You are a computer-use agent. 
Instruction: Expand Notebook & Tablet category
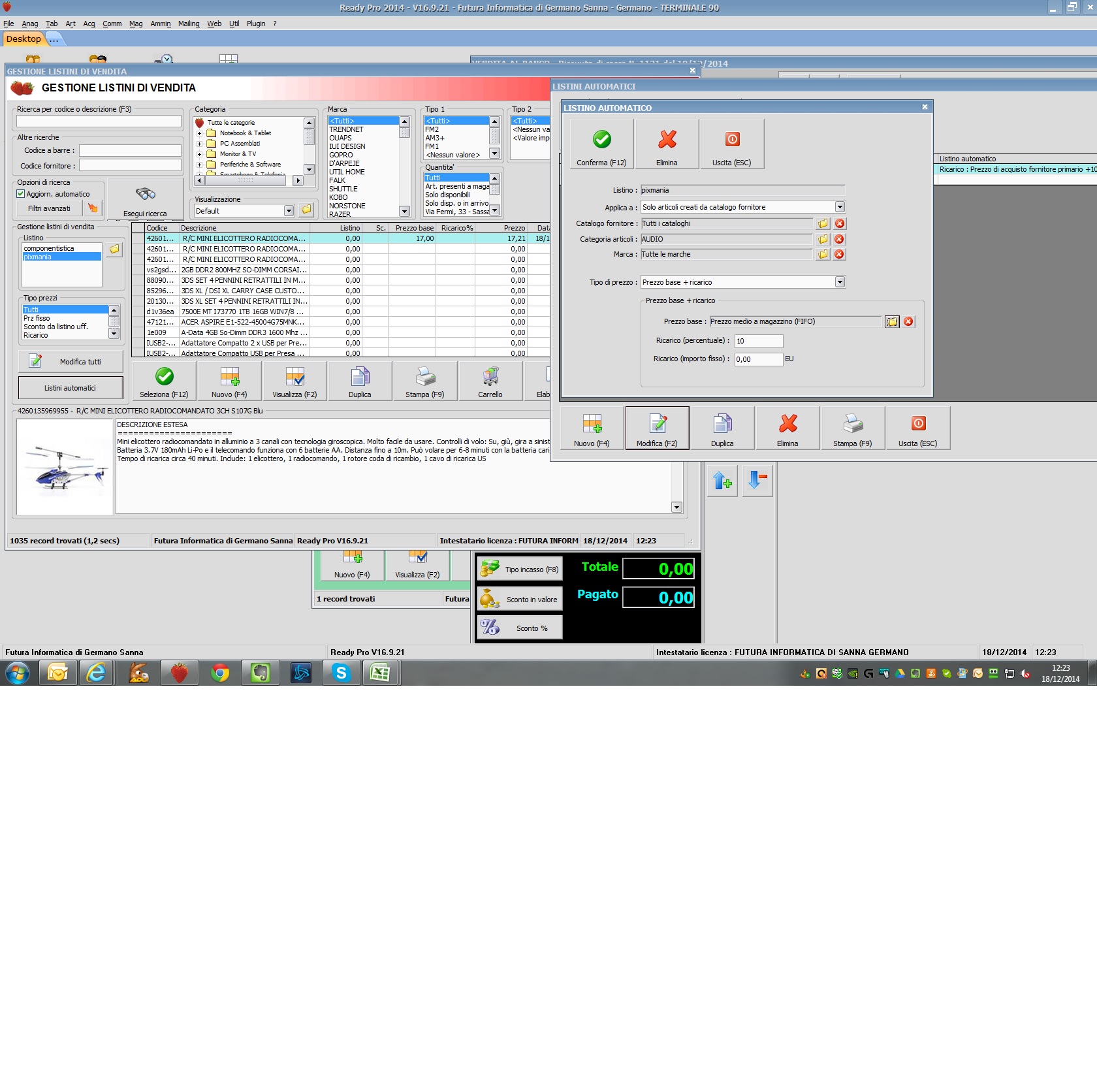coord(199,133)
